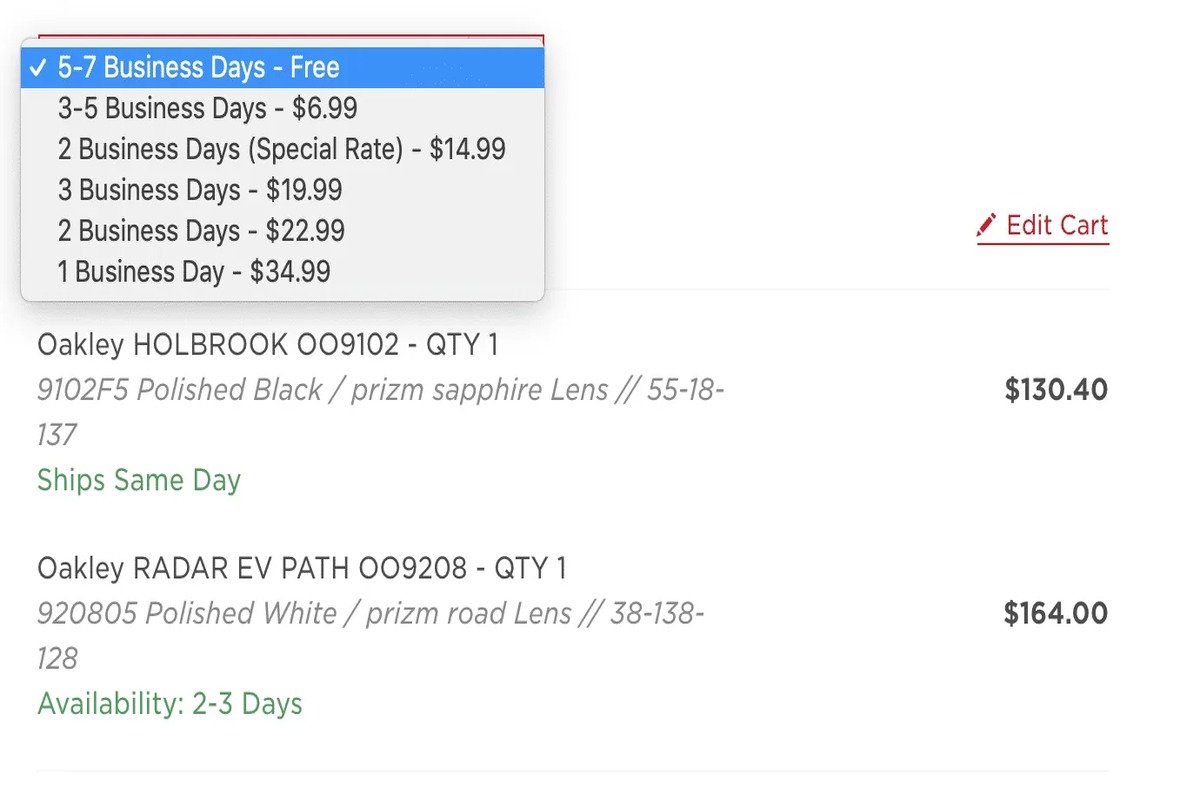
Task: Click the $130.40 price
Action: pos(1056,389)
